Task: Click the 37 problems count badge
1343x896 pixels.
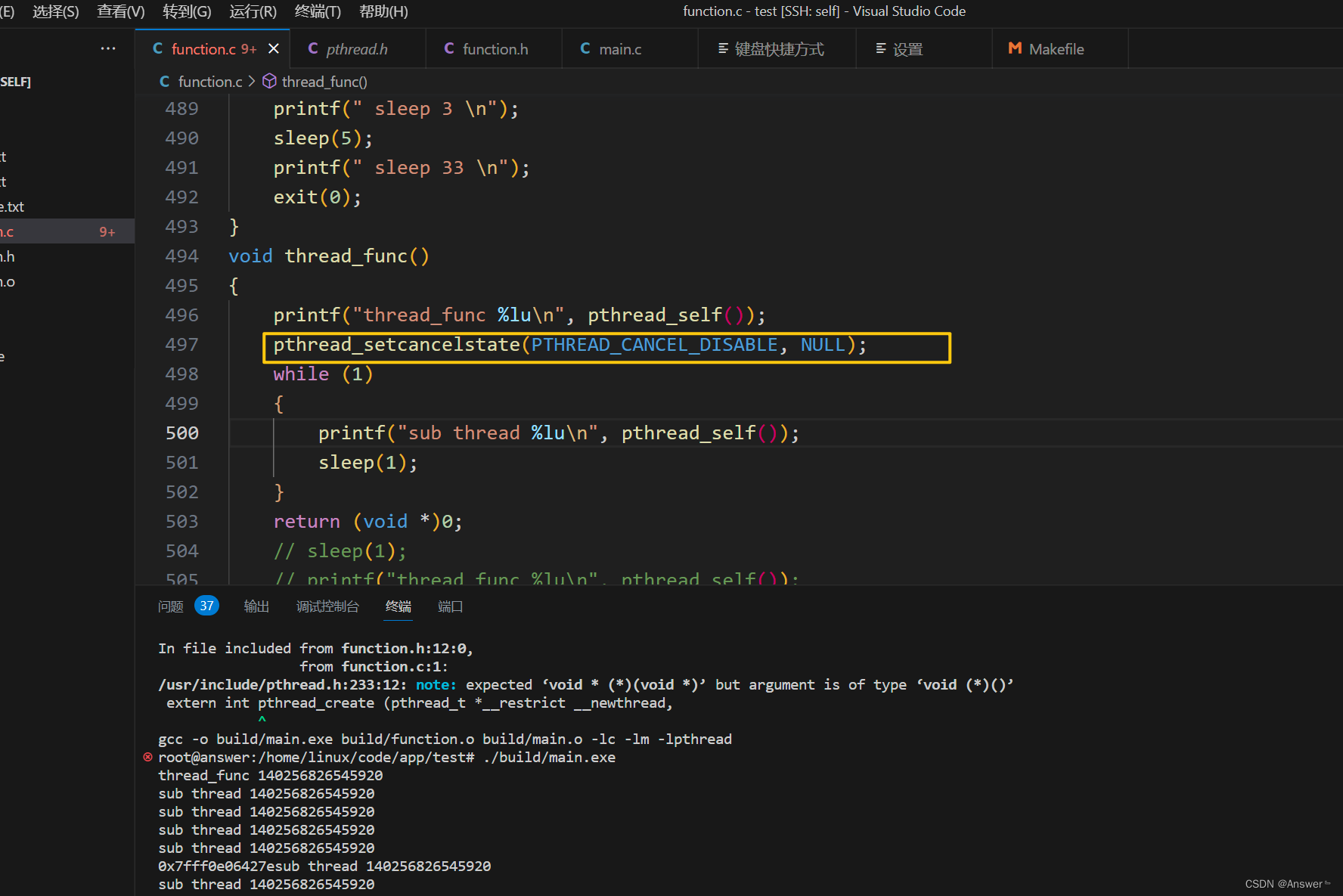Action: [206, 606]
